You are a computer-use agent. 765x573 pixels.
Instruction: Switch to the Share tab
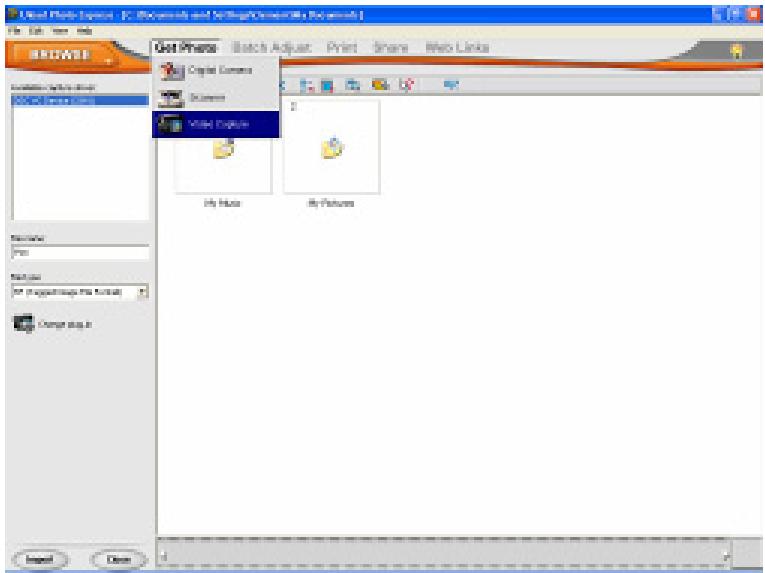click(390, 47)
